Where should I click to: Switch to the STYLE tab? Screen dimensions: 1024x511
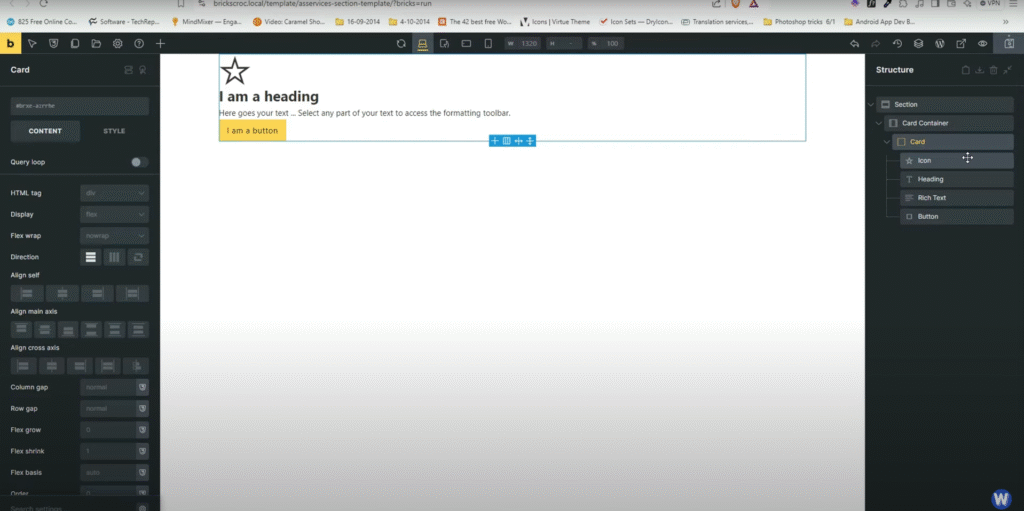click(x=114, y=131)
